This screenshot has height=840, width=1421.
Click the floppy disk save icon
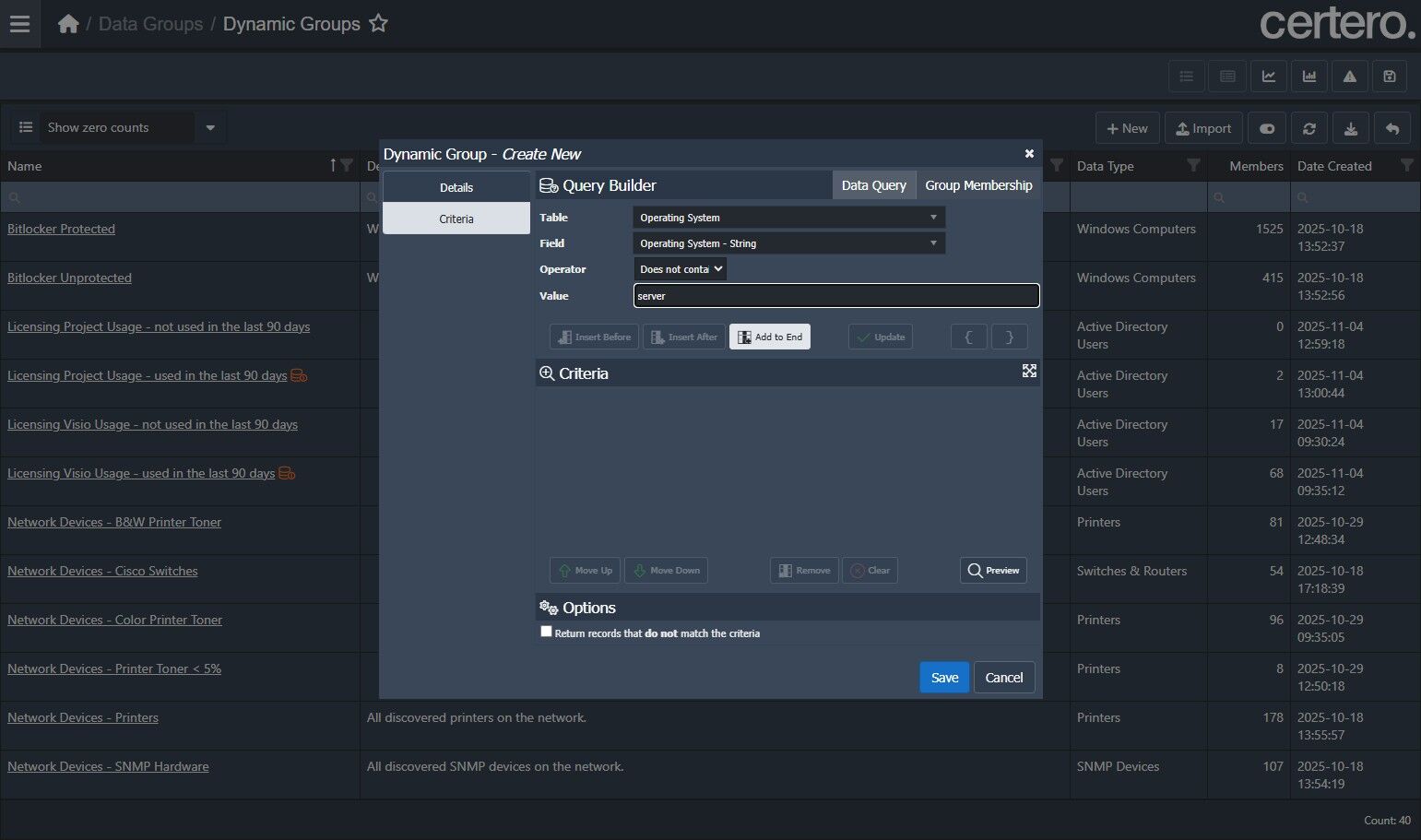click(x=1390, y=77)
